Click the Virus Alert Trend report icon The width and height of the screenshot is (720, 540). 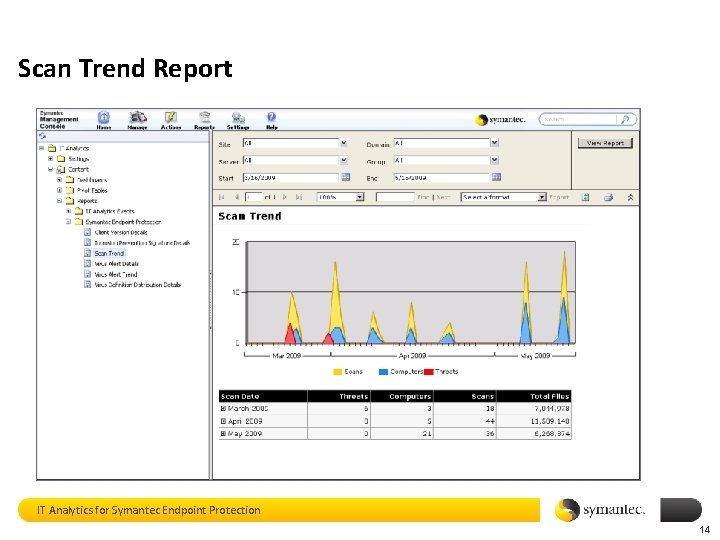(x=87, y=274)
